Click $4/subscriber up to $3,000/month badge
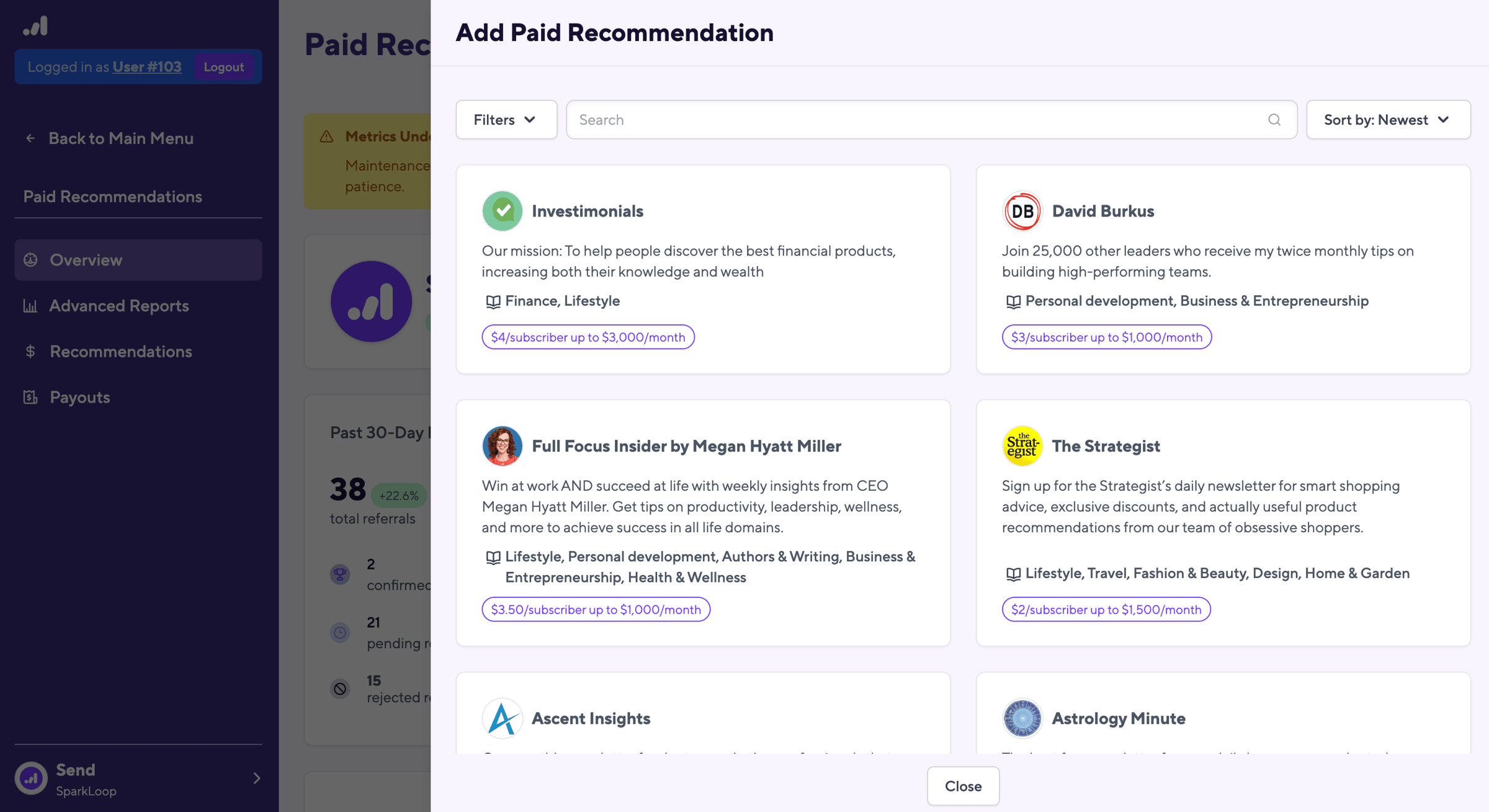Image resolution: width=1489 pixels, height=812 pixels. (588, 337)
